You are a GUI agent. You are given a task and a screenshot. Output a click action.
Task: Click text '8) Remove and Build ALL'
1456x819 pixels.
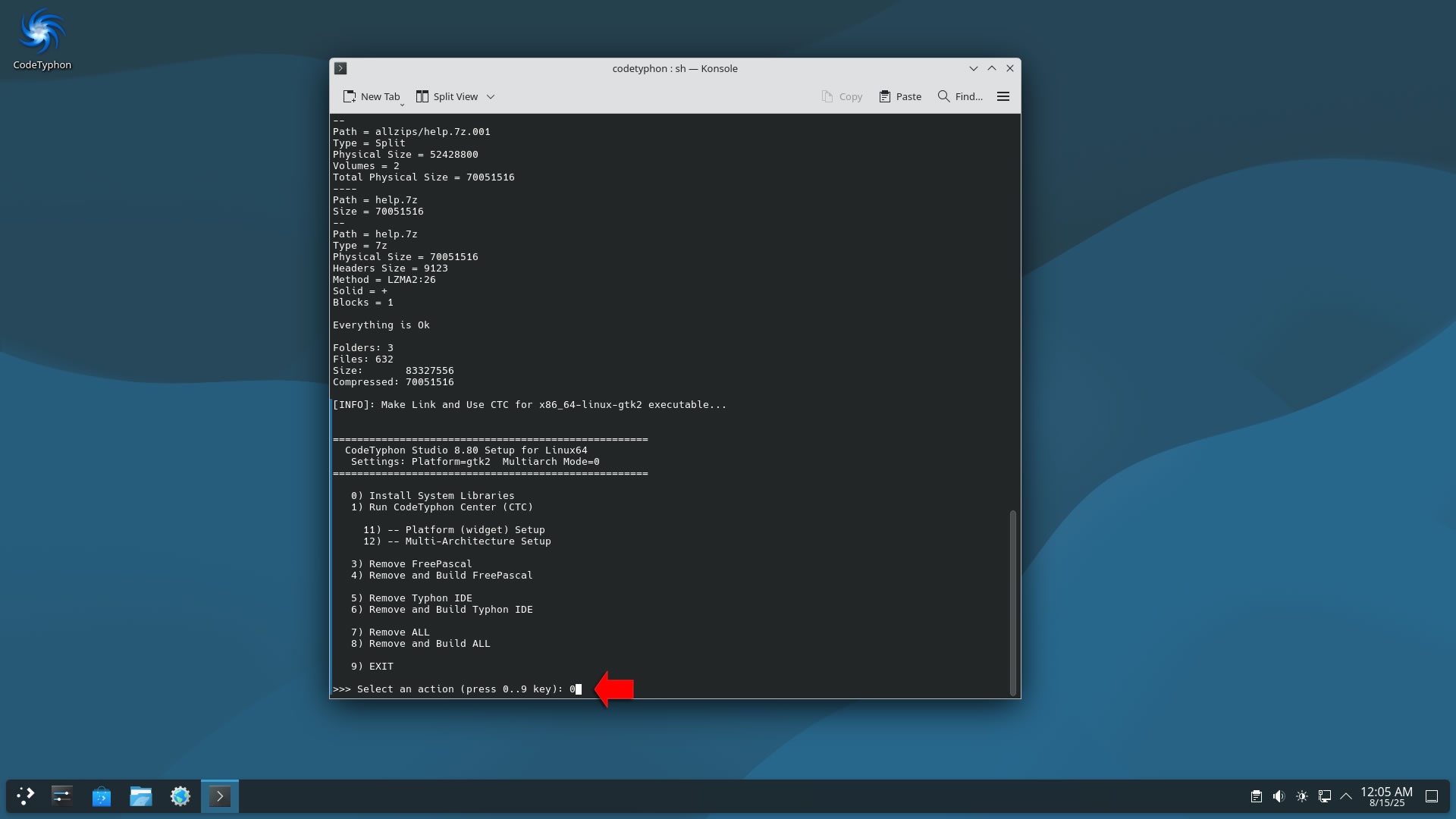[420, 644]
